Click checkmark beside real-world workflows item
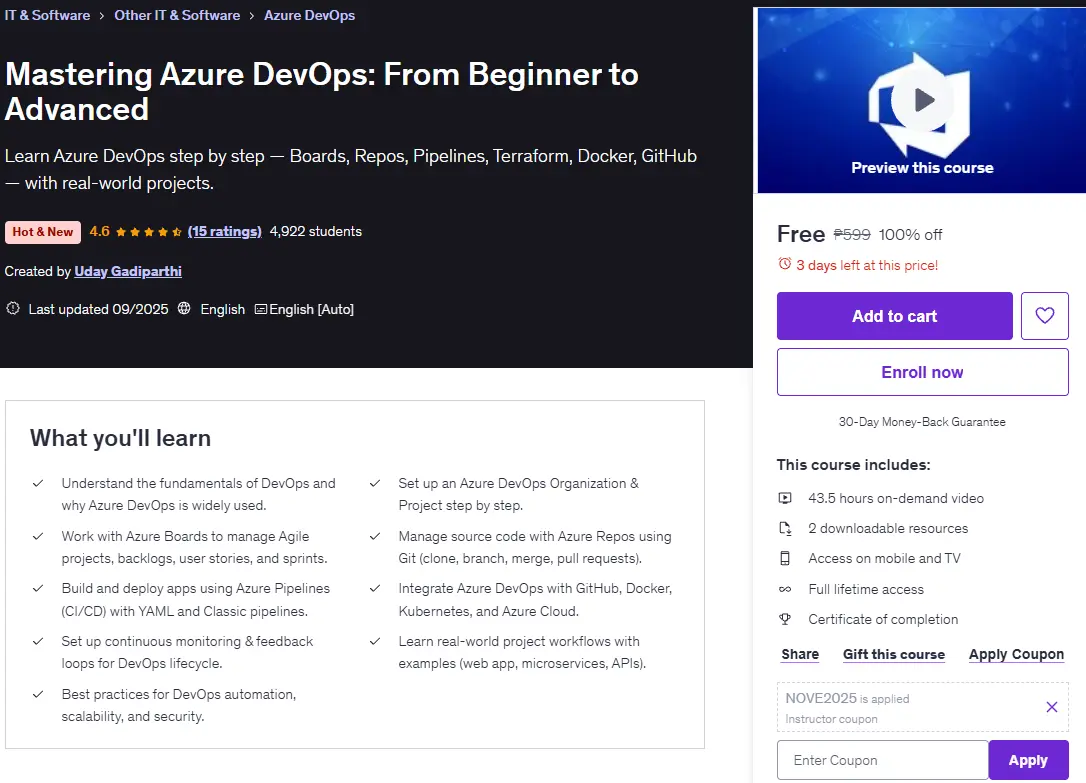 tap(375, 641)
